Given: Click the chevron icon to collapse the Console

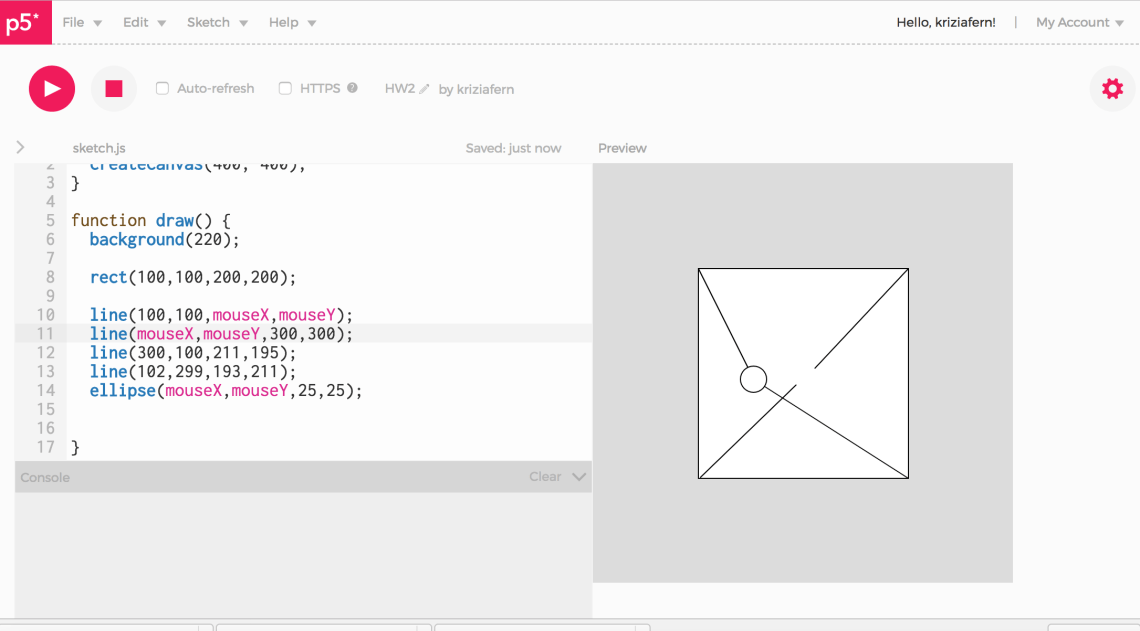Looking at the screenshot, I should (578, 477).
